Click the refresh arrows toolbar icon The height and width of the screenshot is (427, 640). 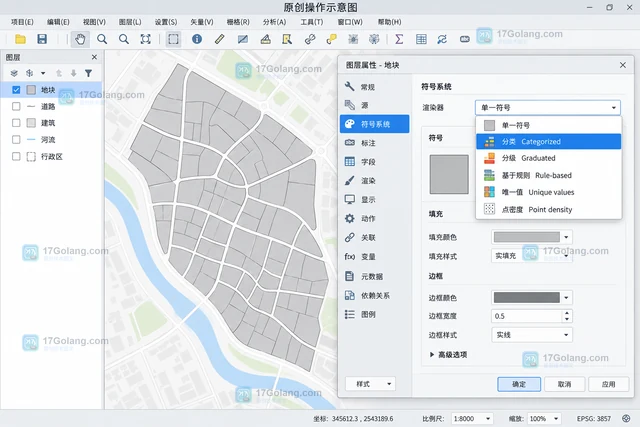442,39
